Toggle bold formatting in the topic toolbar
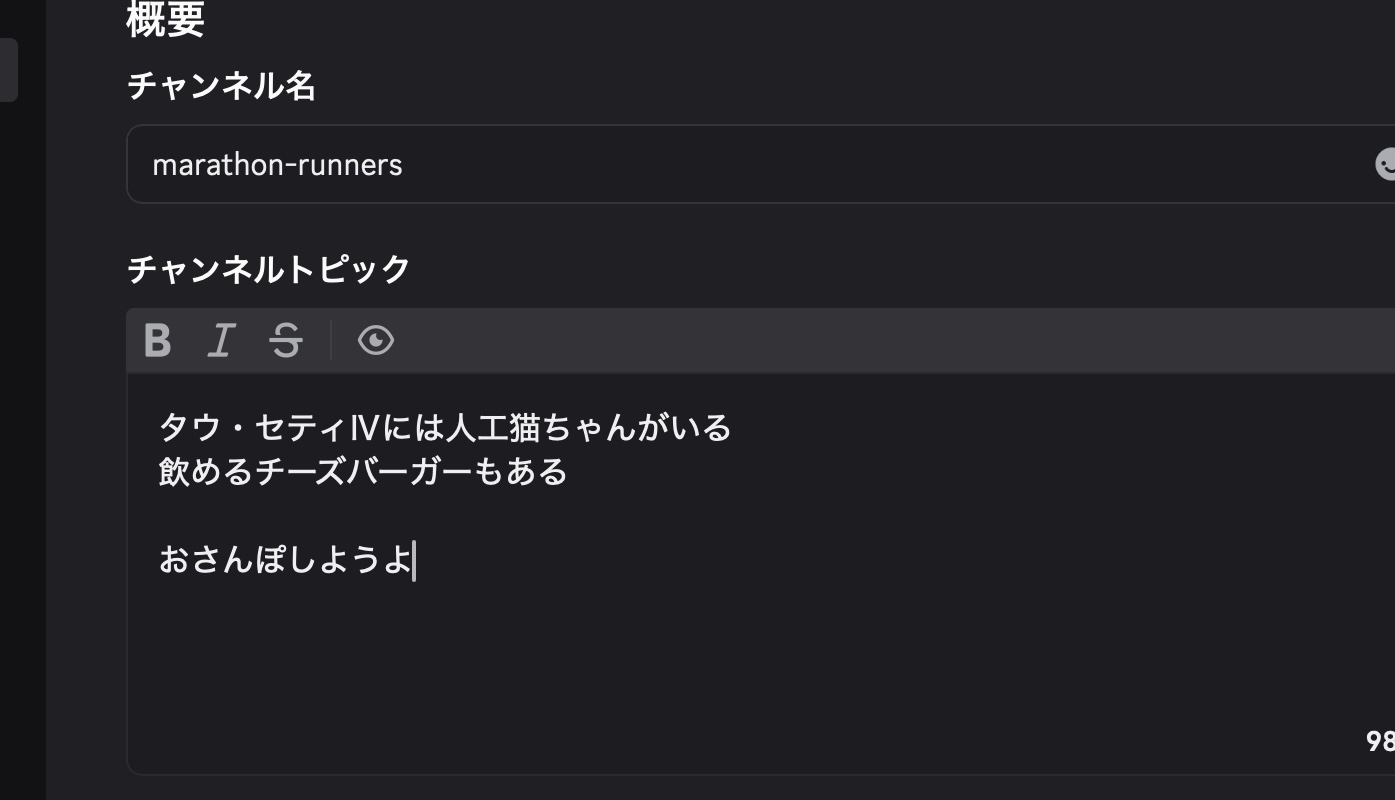The height and width of the screenshot is (800, 1395). 158,341
